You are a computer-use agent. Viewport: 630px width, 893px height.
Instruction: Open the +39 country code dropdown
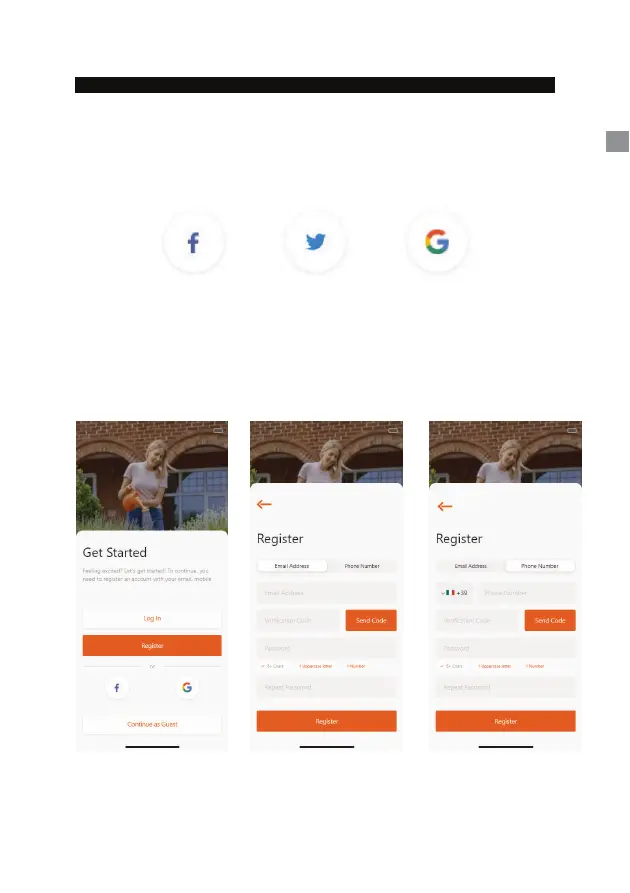pos(454,593)
